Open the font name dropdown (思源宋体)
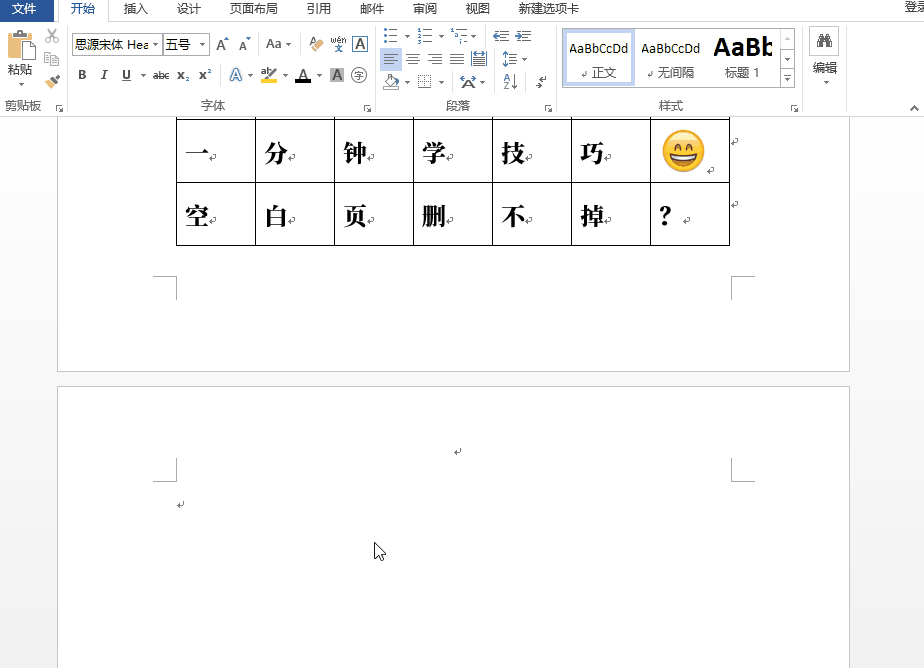Image resolution: width=924 pixels, height=668 pixels. coord(156,44)
